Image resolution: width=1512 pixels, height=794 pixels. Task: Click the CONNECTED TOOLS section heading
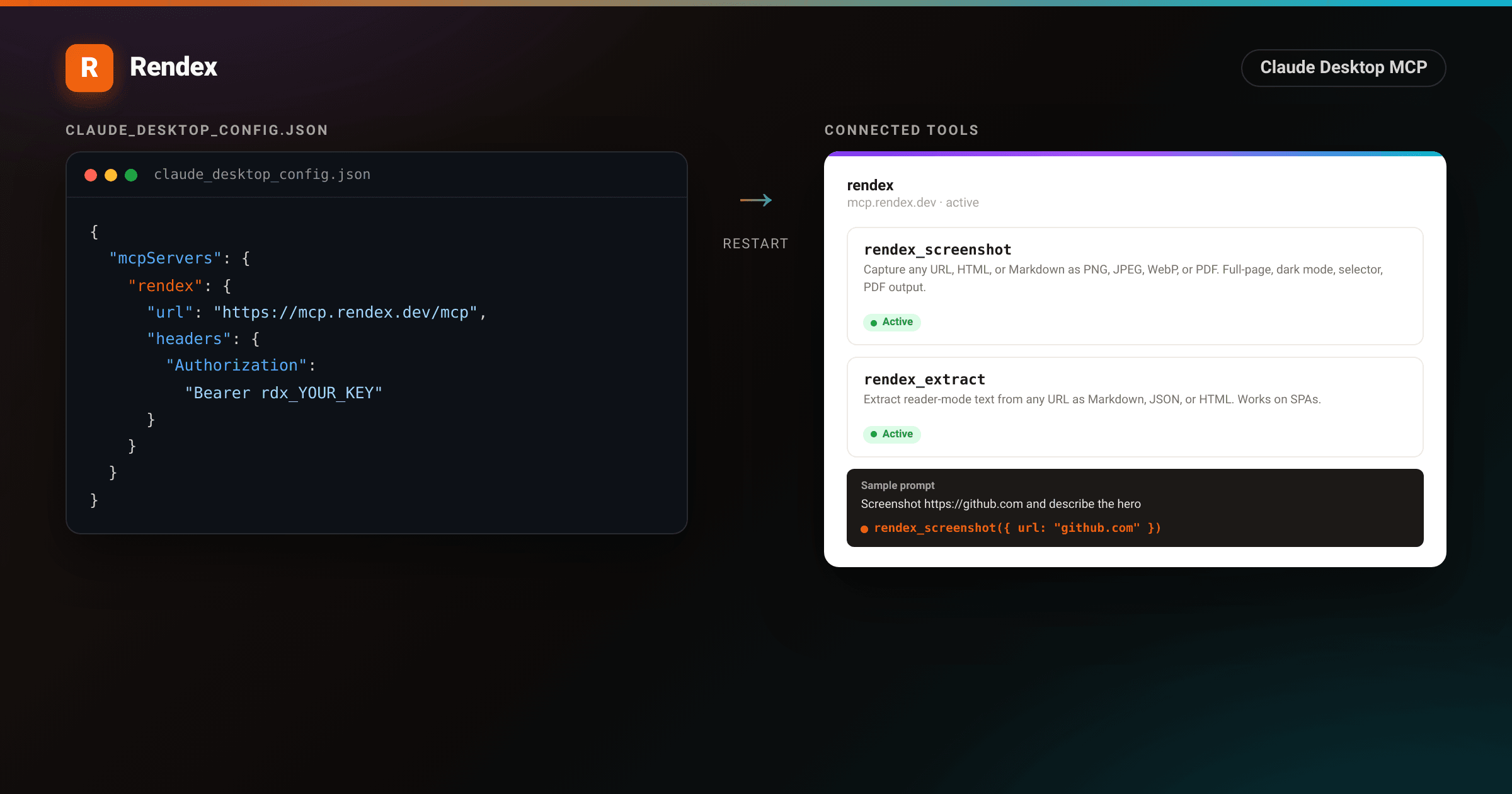902,130
